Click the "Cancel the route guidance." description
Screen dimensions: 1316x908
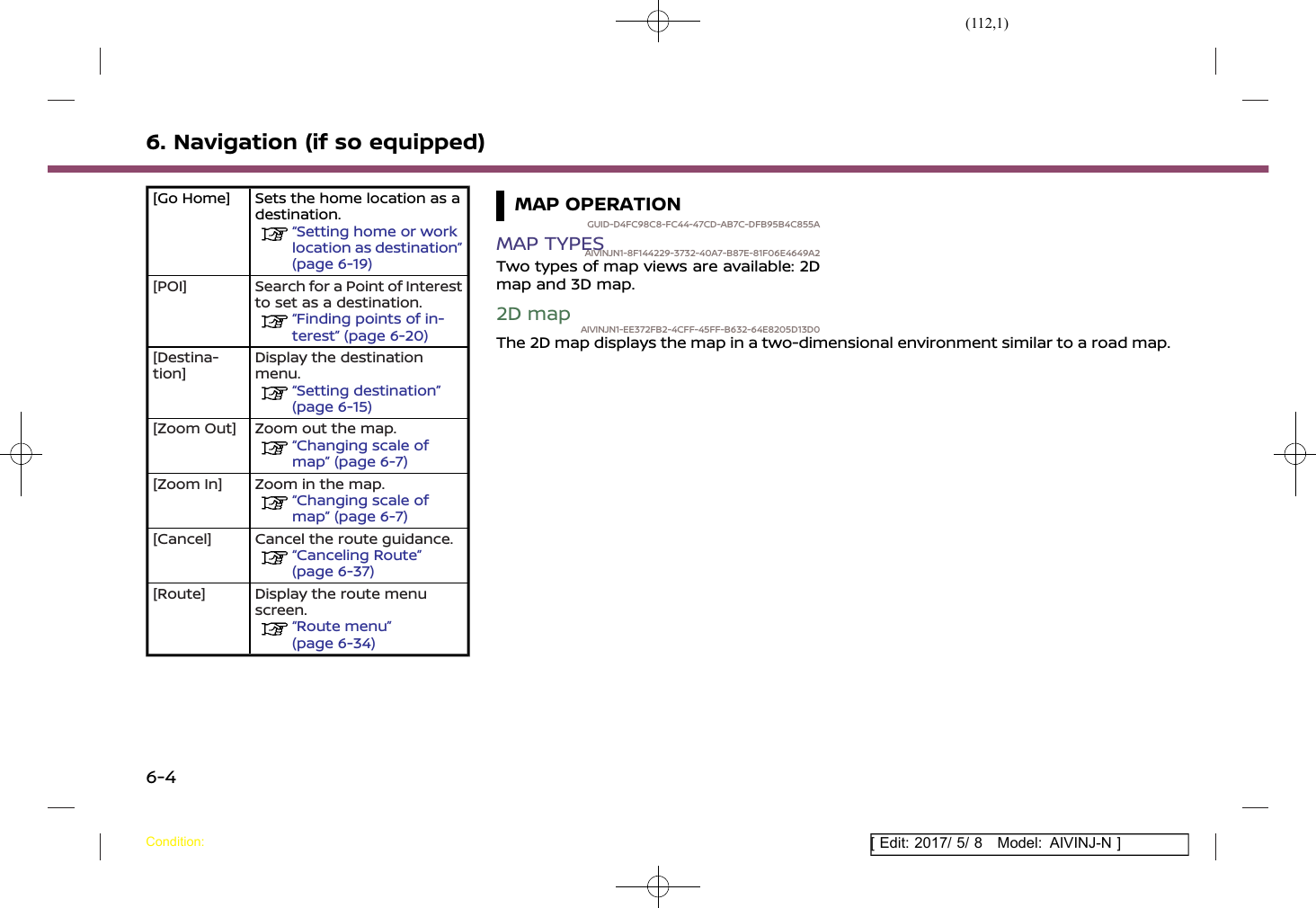[x=354, y=539]
